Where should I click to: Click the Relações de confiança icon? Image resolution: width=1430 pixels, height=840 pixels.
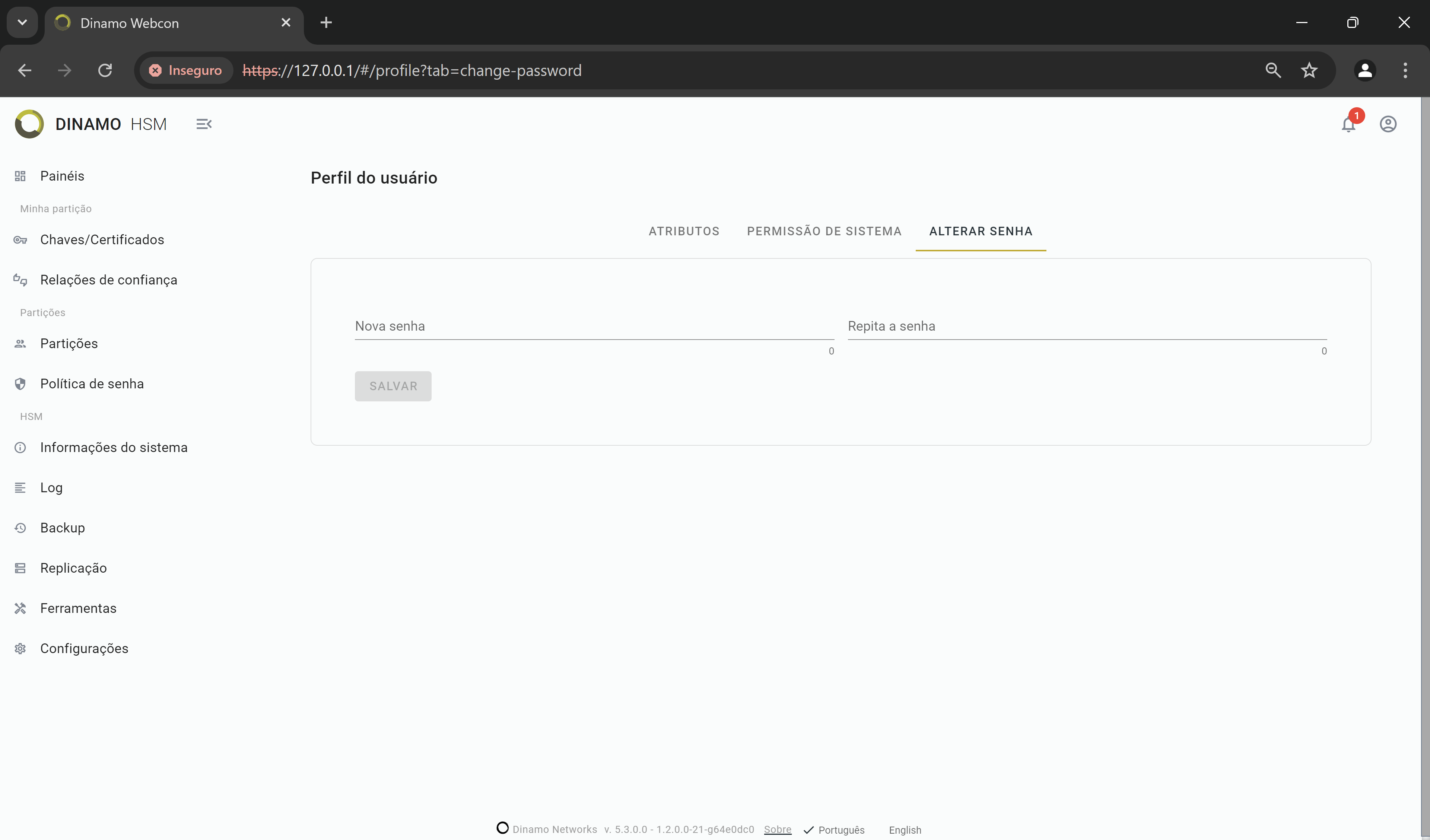tap(20, 280)
